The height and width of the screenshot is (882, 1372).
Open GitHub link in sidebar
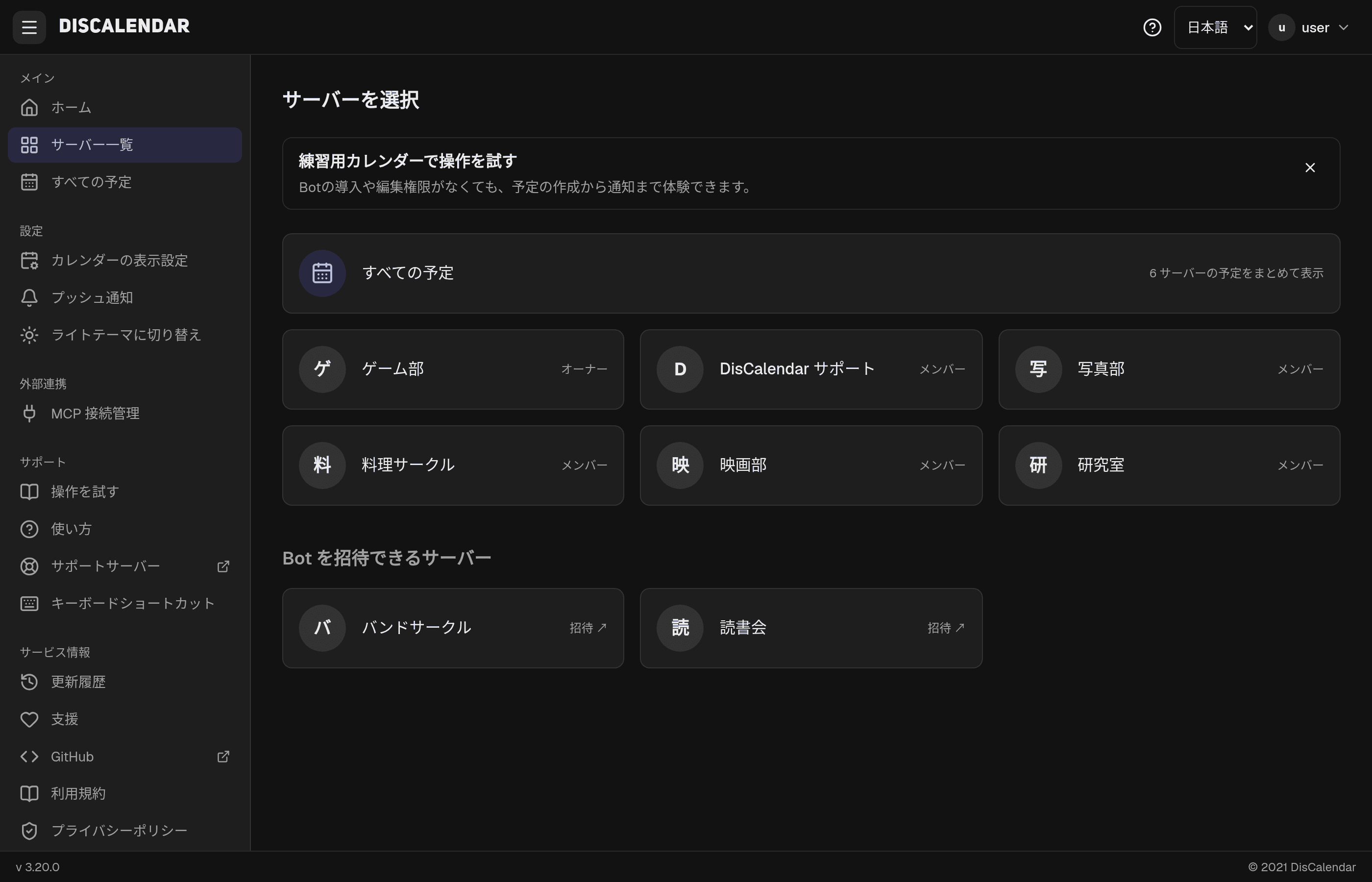(x=125, y=757)
